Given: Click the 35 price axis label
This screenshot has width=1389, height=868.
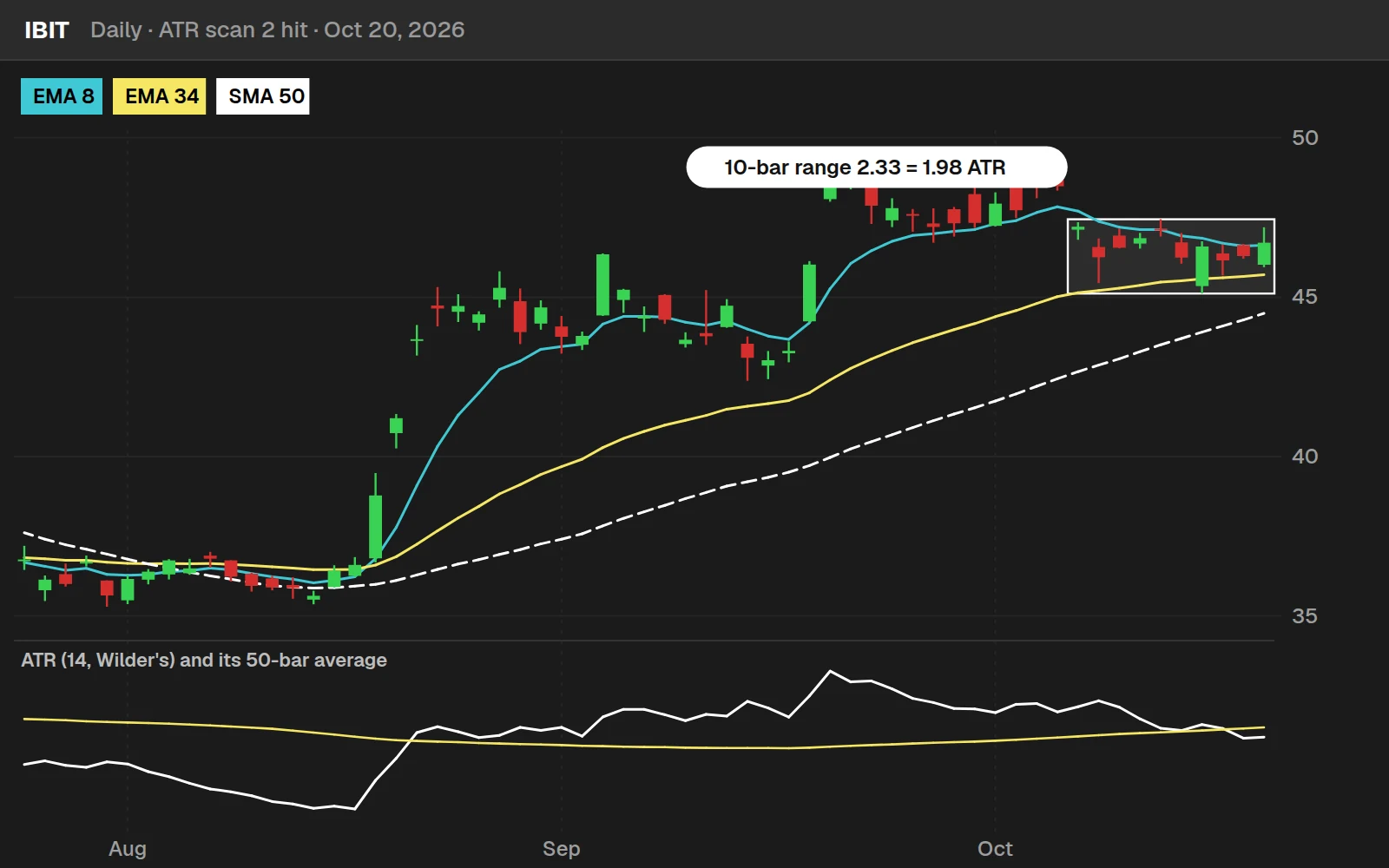Looking at the screenshot, I should (1305, 616).
